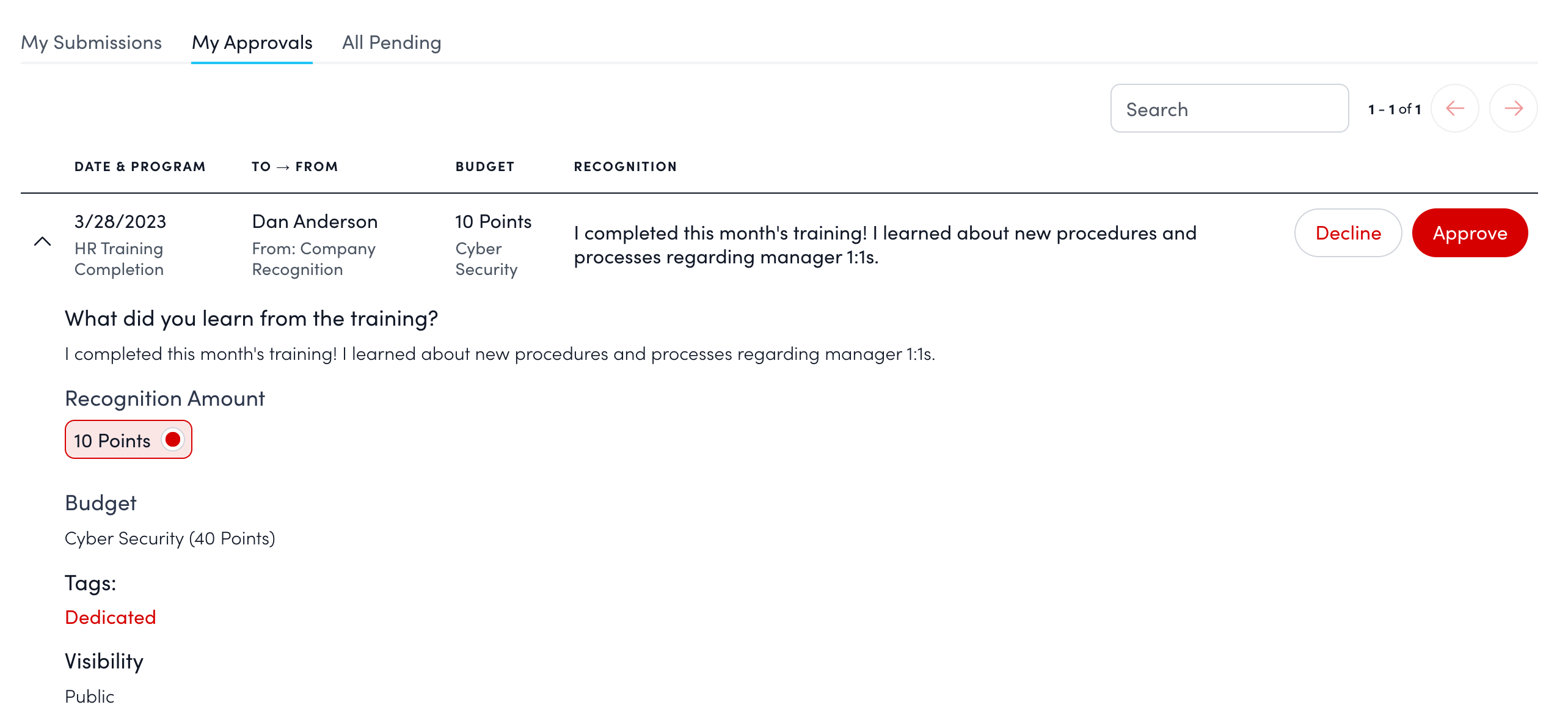This screenshot has height=721, width=1568.
Task: Open the My Submissions tab
Action: (x=91, y=42)
